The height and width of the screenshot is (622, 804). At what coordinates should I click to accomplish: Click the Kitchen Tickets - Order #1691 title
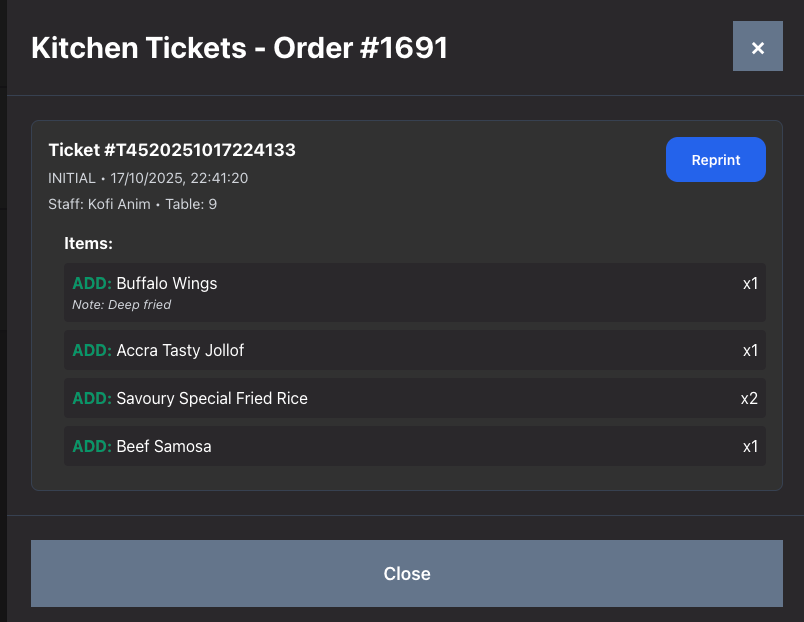pos(238,47)
